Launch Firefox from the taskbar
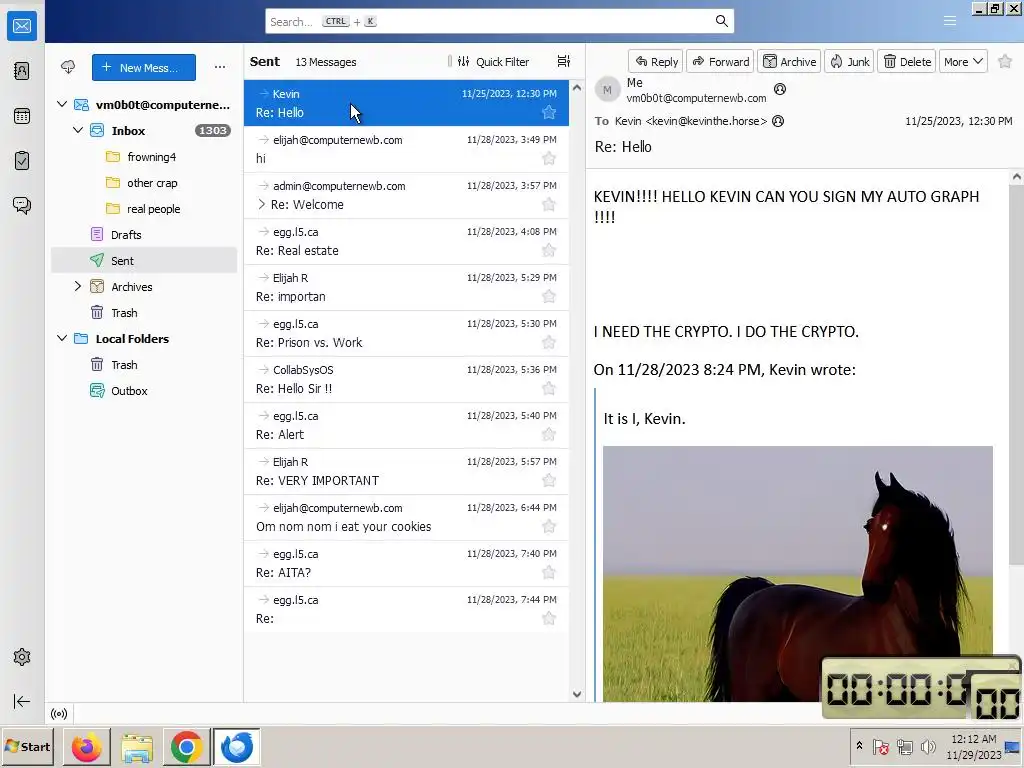This screenshot has width=1024, height=768. 86,747
